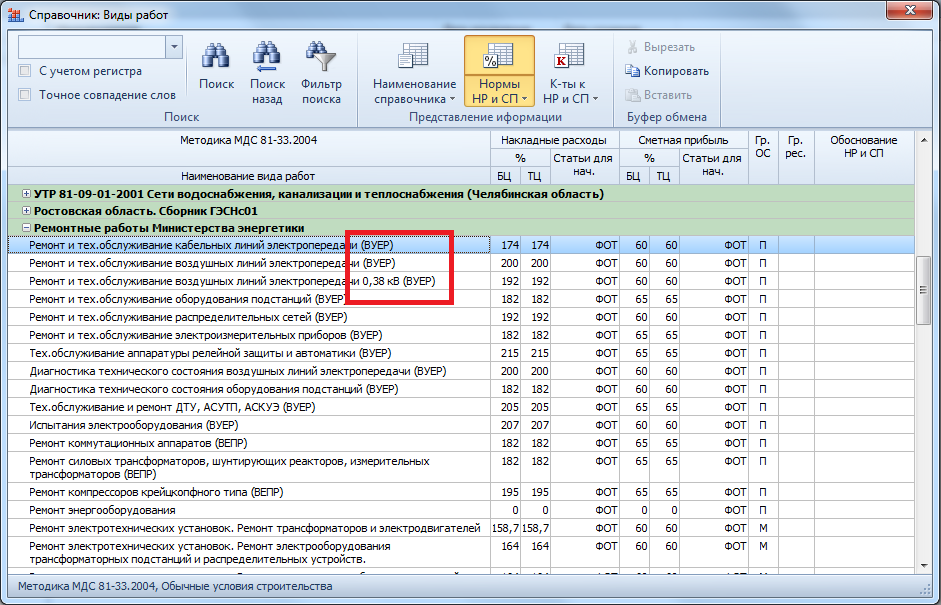The height and width of the screenshot is (605, 941).
Task: Select row Ремонт коммутационных аппаратов (ВЕПР)
Action: (138, 443)
